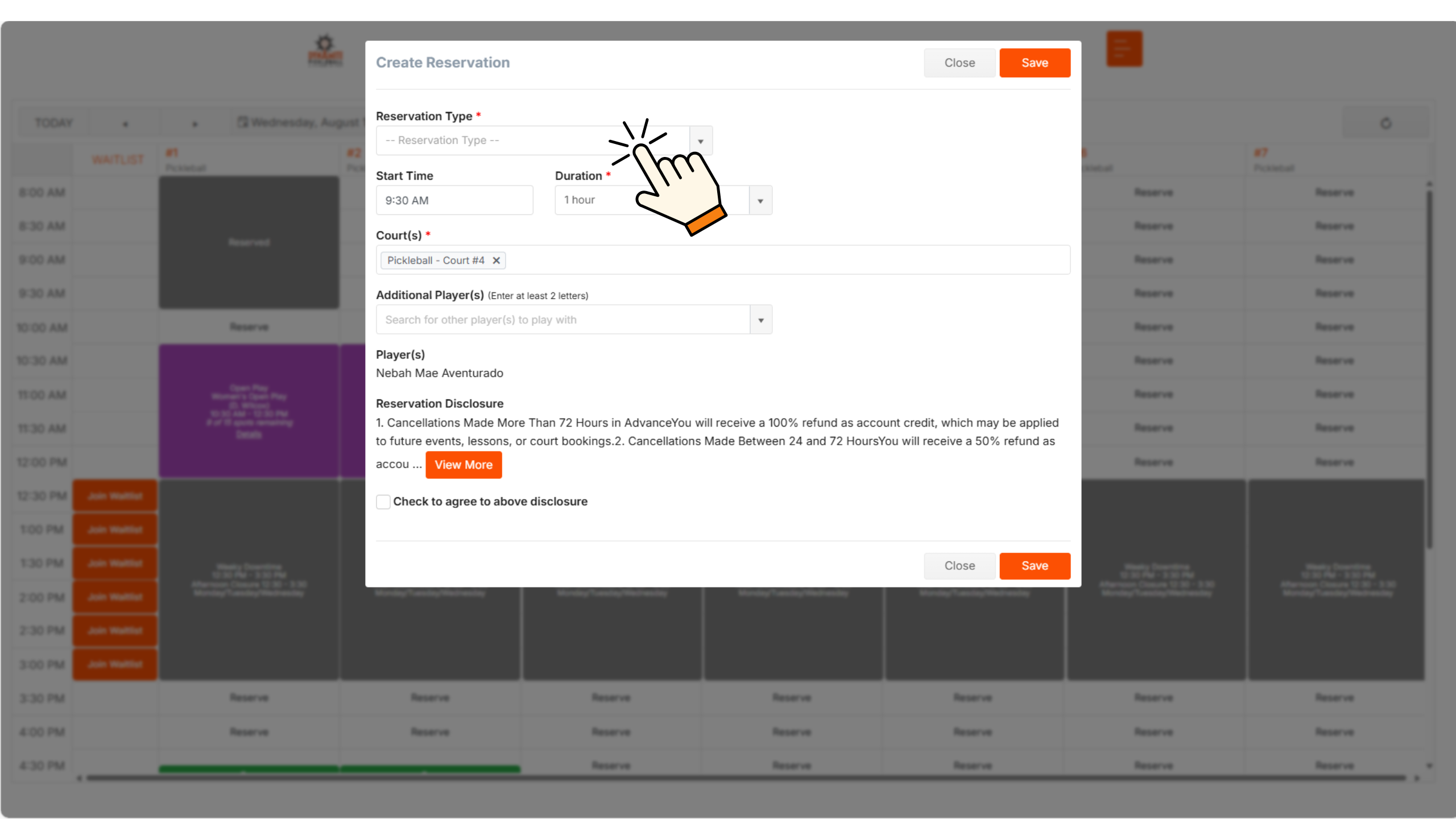Click the next day arrow

coord(195,123)
